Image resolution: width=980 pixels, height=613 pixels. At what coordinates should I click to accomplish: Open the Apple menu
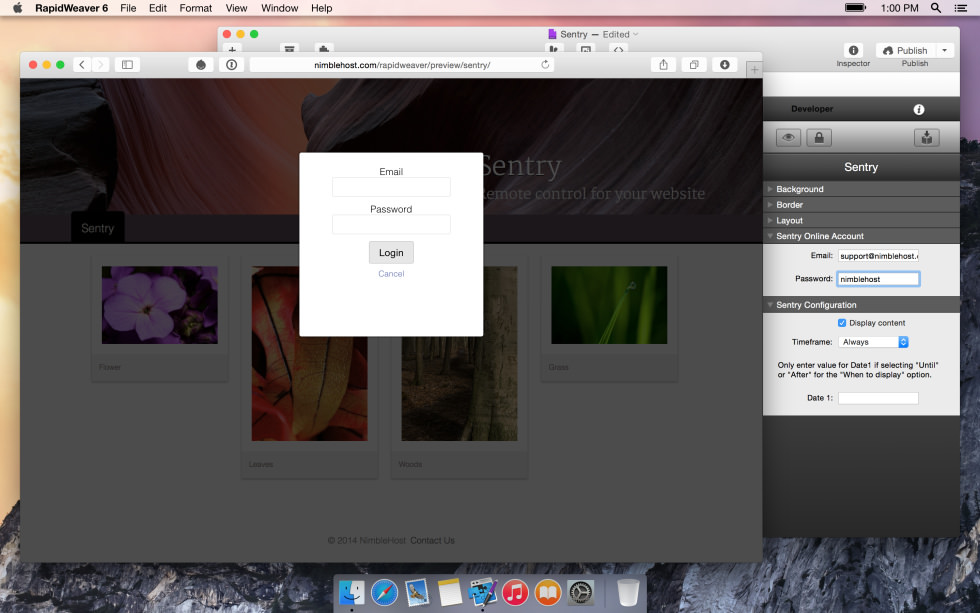(18, 8)
